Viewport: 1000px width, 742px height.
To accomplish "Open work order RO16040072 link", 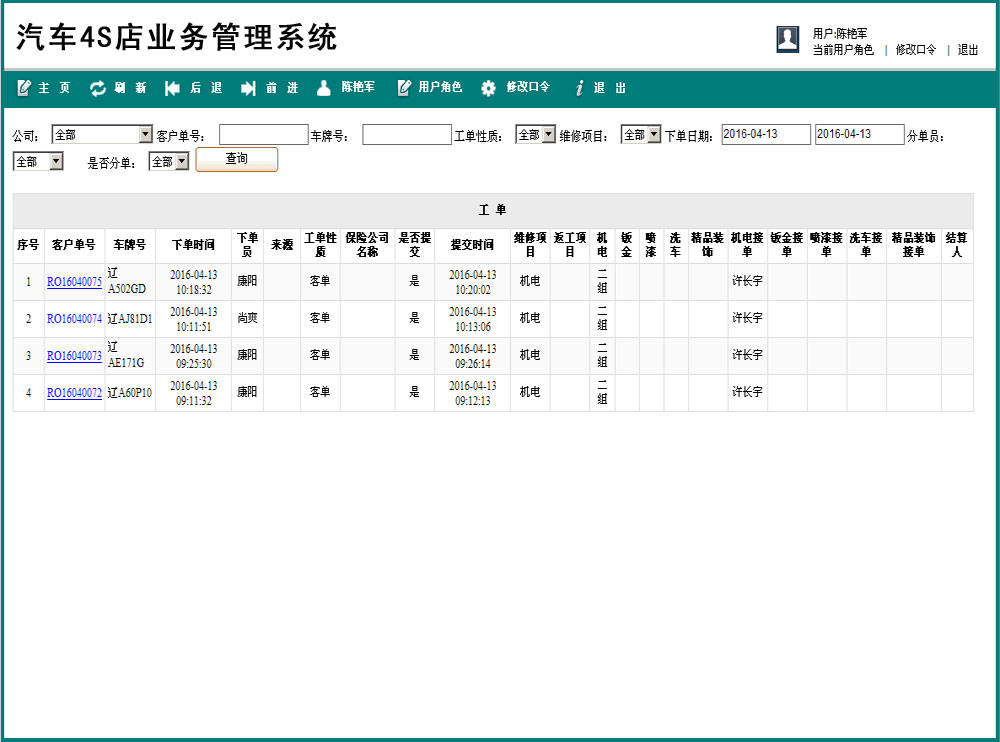I will 74,393.
